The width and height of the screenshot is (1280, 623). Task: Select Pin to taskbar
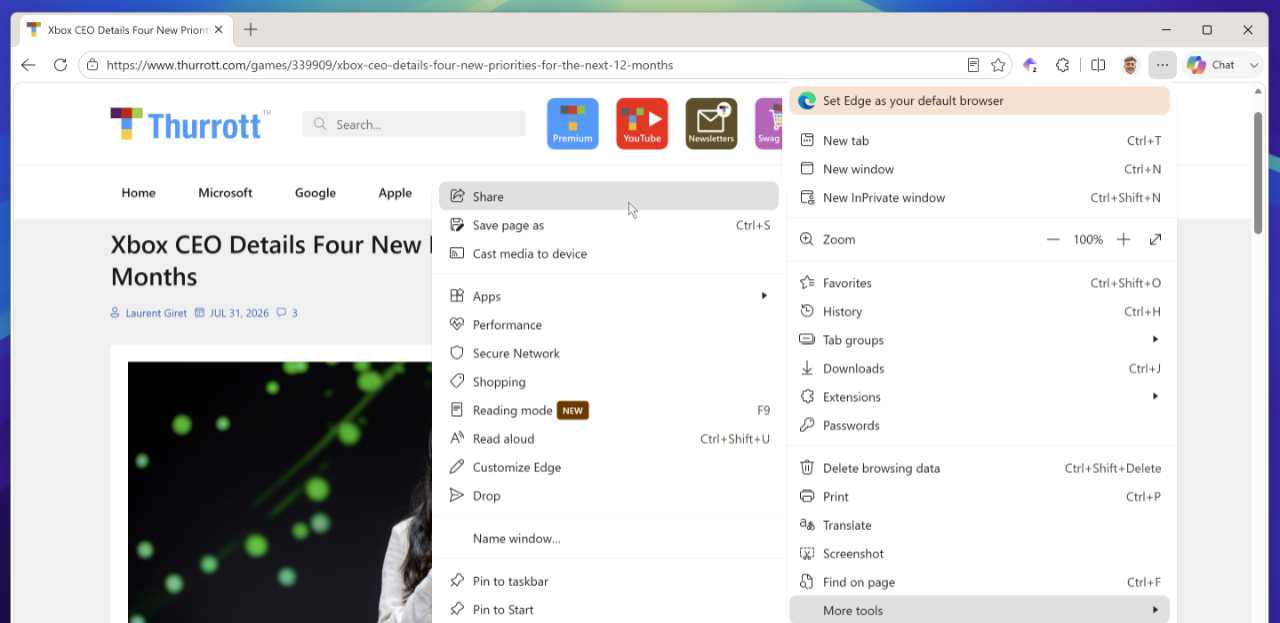(608, 581)
